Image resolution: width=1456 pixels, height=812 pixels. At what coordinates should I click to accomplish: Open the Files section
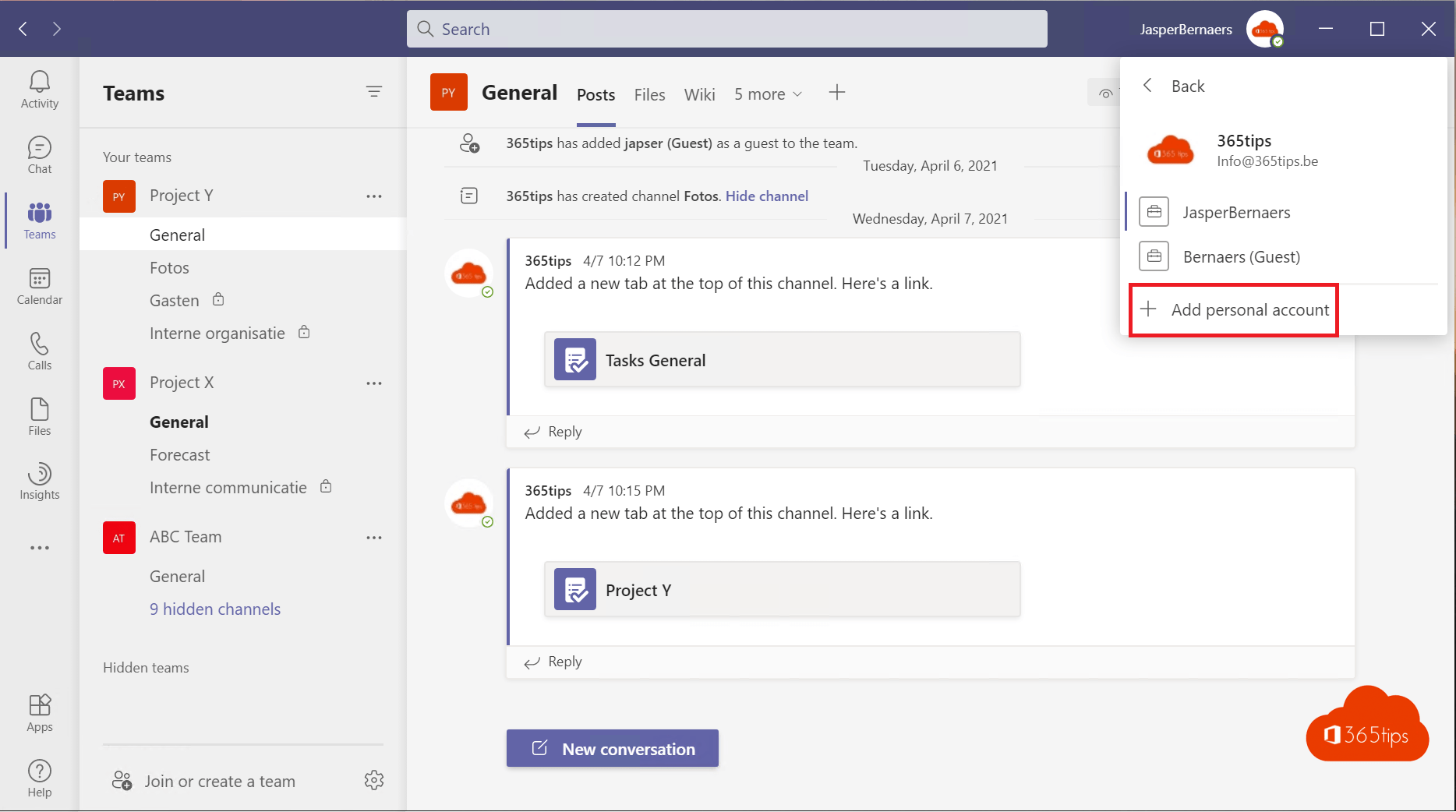pyautogui.click(x=39, y=415)
